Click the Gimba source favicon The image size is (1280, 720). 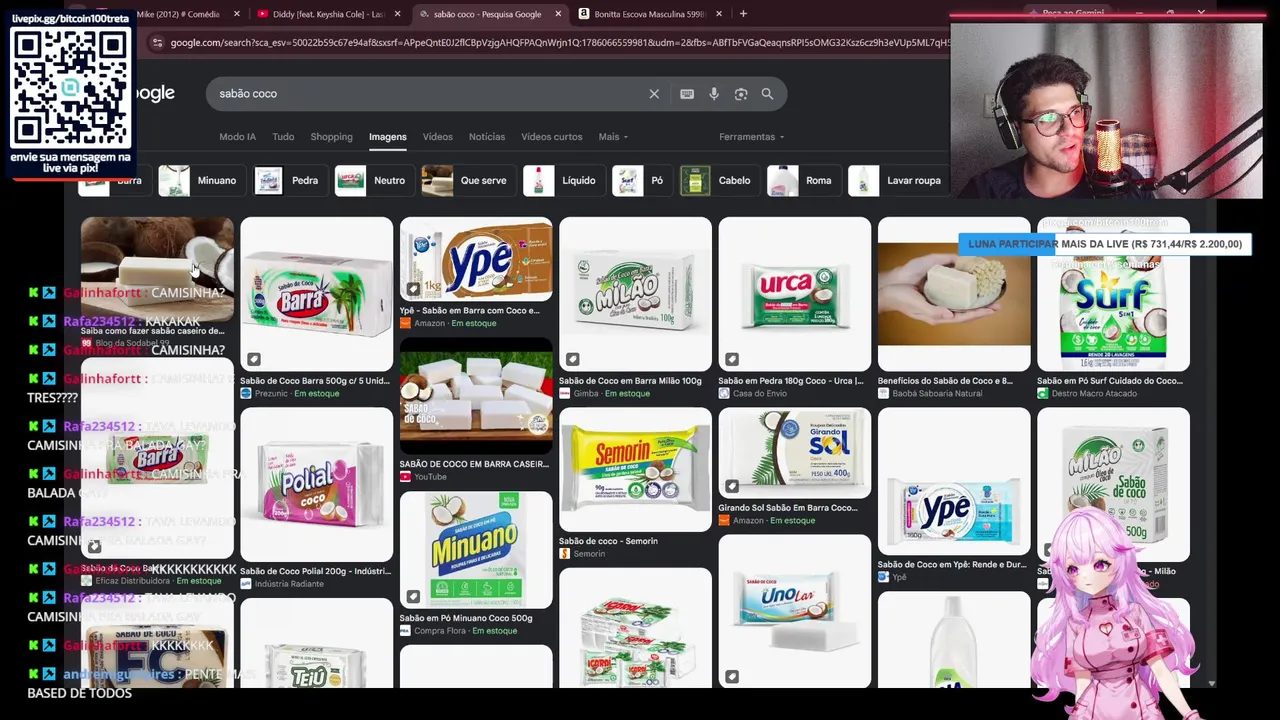(x=564, y=394)
